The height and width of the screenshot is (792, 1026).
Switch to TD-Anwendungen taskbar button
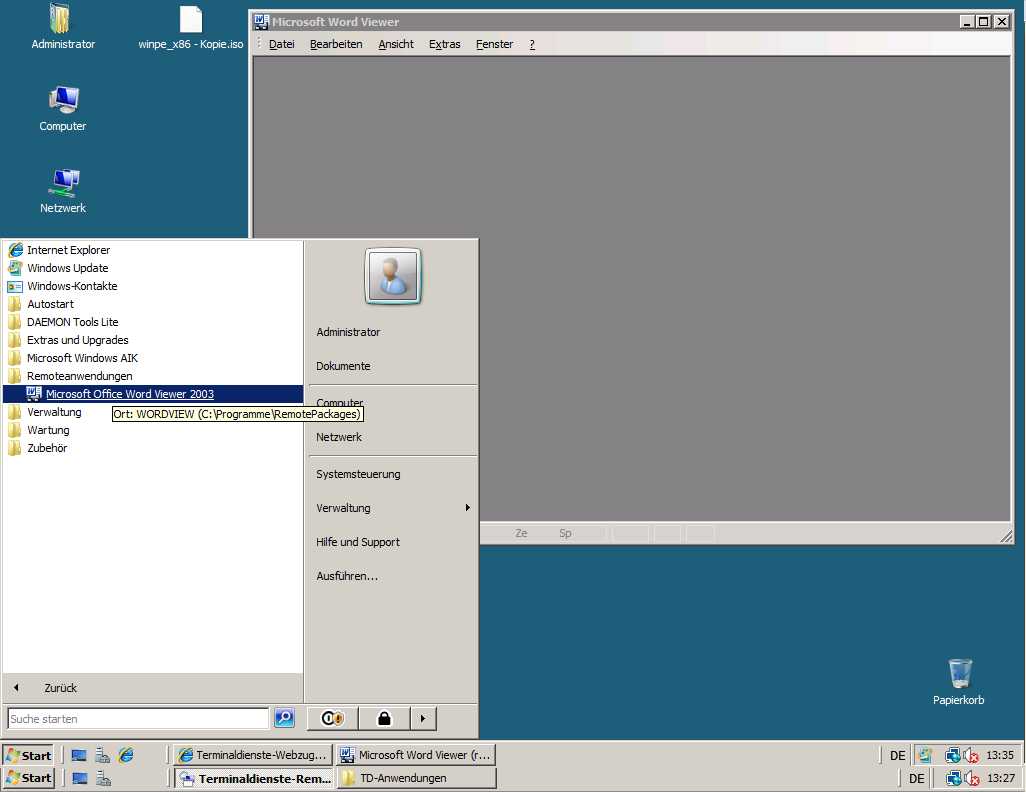point(416,778)
